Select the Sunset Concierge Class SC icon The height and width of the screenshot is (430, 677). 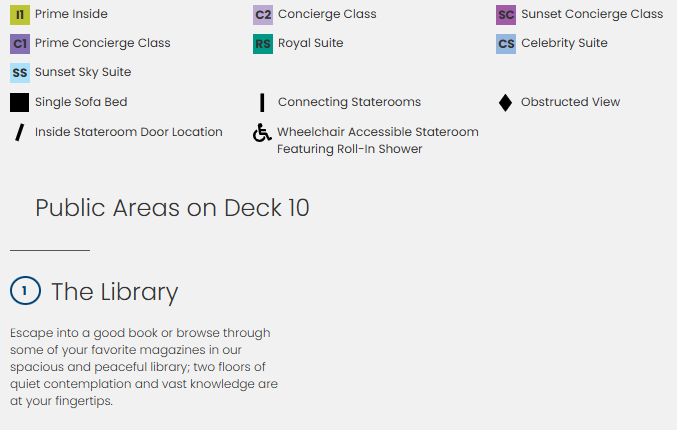pos(506,15)
